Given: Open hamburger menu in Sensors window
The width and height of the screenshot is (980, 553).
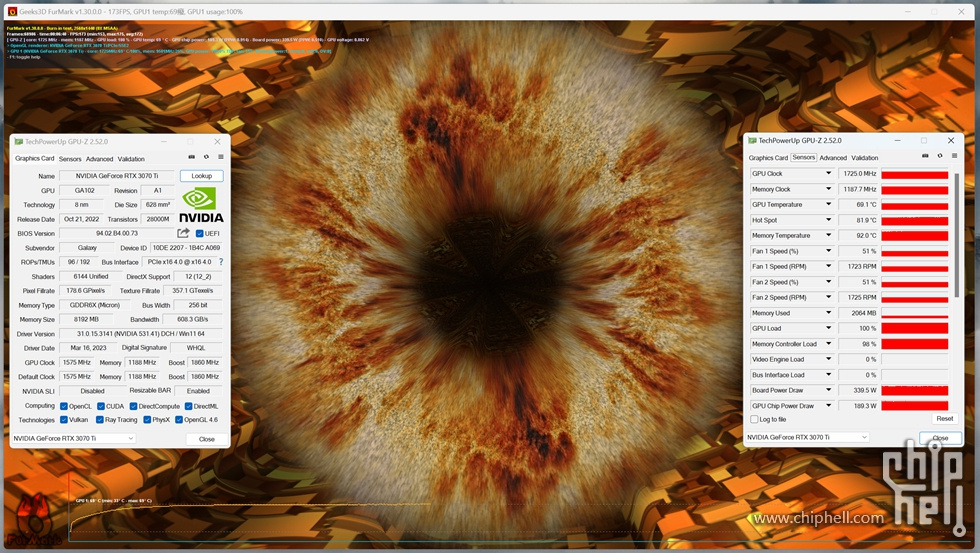Looking at the screenshot, I should click(x=954, y=156).
